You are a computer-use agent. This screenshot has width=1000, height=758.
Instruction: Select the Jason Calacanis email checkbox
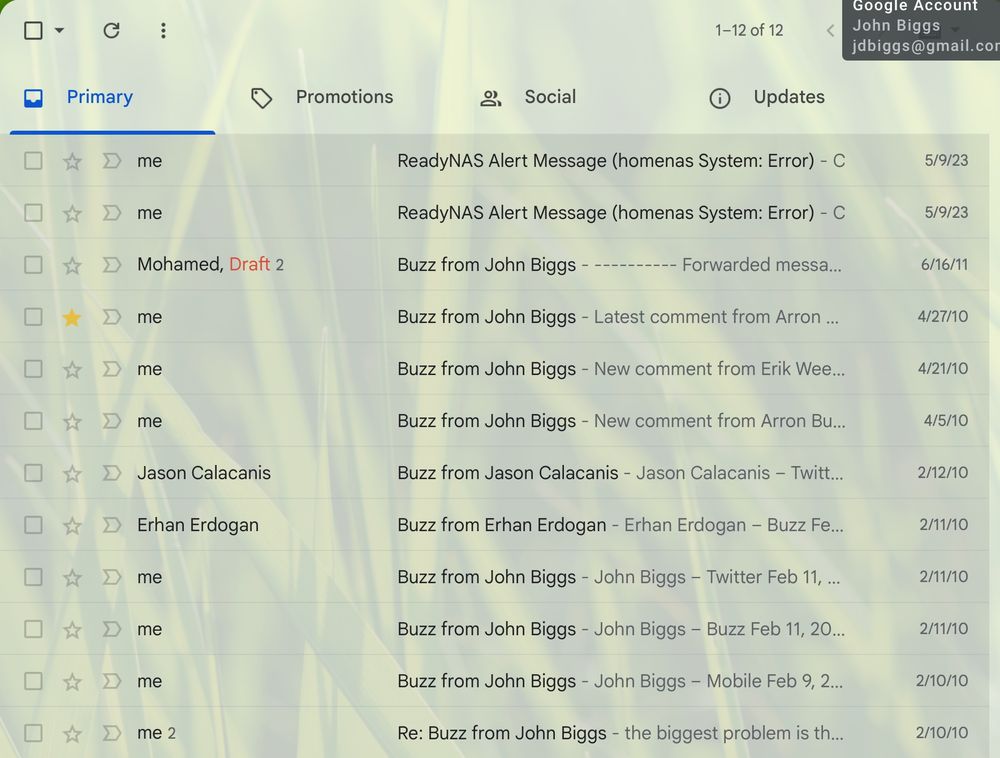point(33,473)
